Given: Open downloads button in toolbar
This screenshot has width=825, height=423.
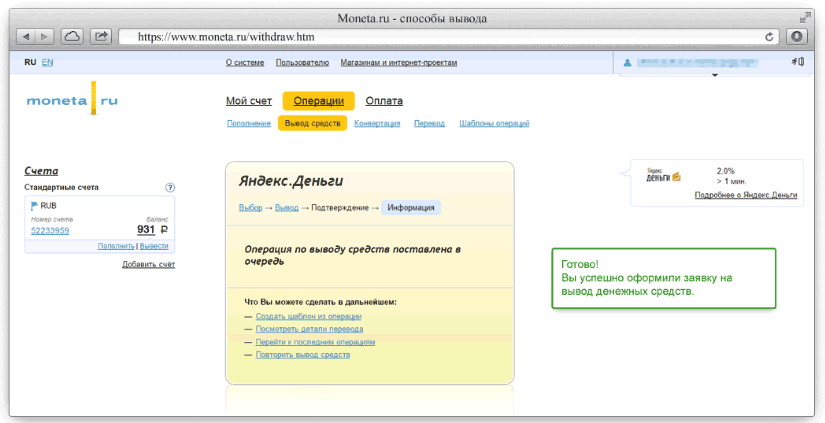Looking at the screenshot, I should (797, 36).
